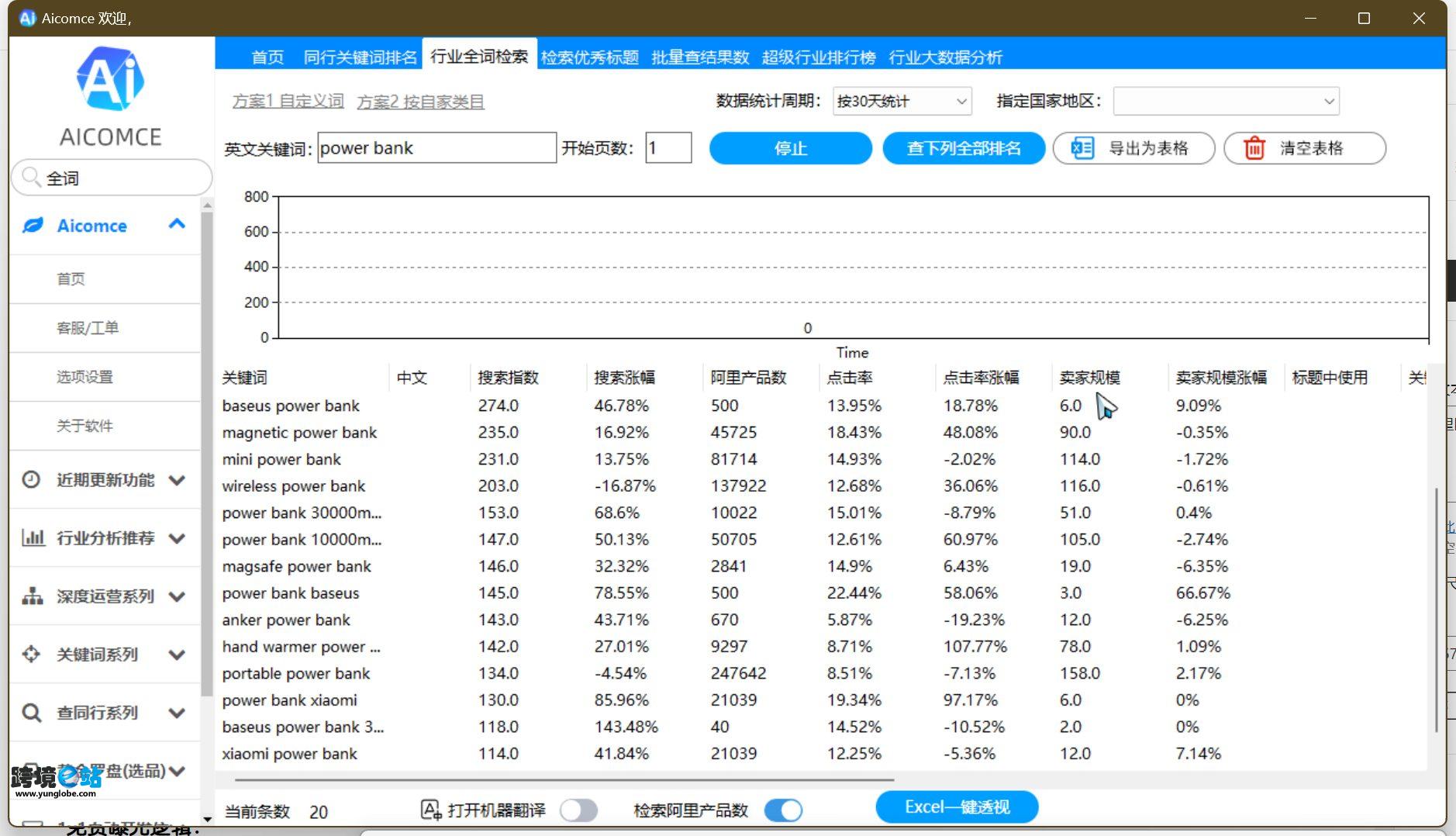Expand the 查同行系列 section
This screenshot has width=1456, height=836.
coord(177,713)
